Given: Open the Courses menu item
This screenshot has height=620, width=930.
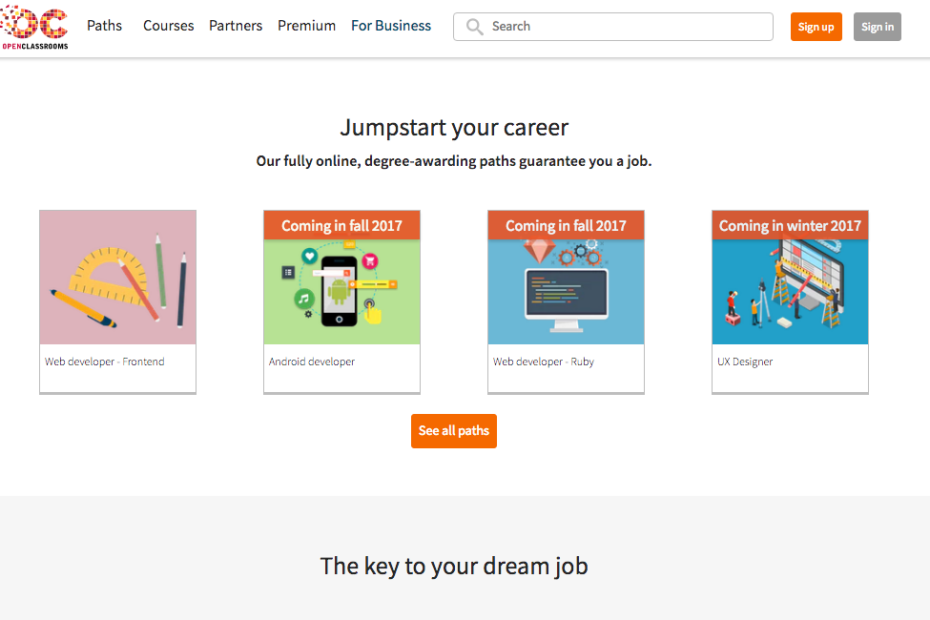Looking at the screenshot, I should tap(168, 26).
